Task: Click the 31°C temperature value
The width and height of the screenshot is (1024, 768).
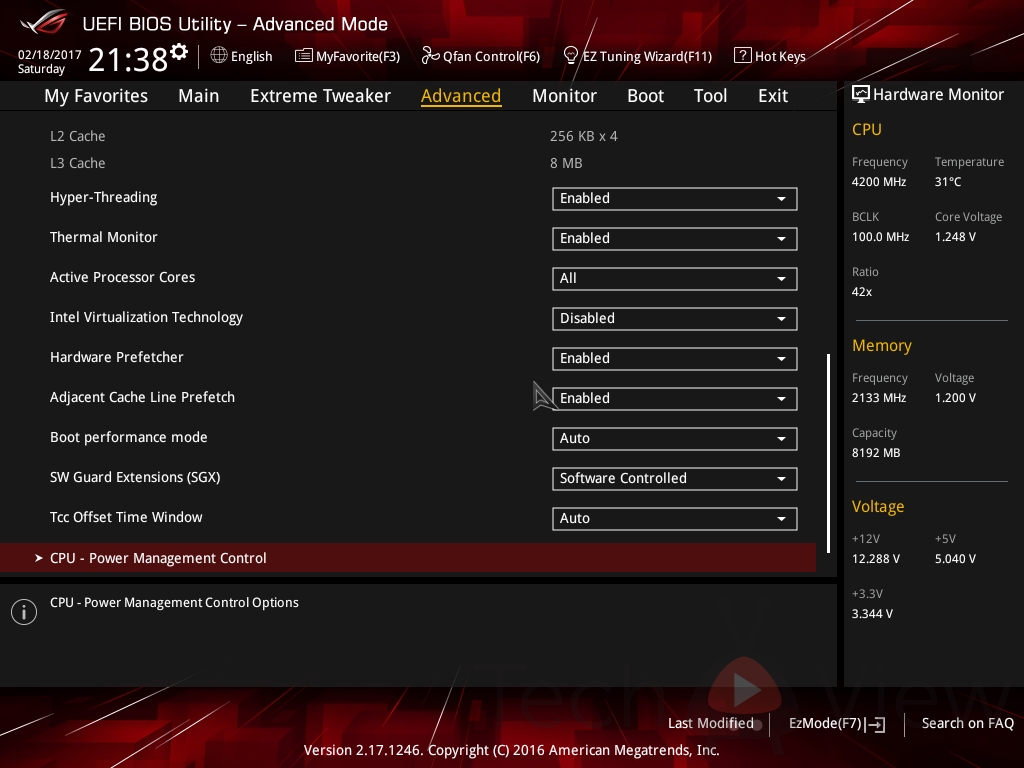Action: [x=948, y=182]
